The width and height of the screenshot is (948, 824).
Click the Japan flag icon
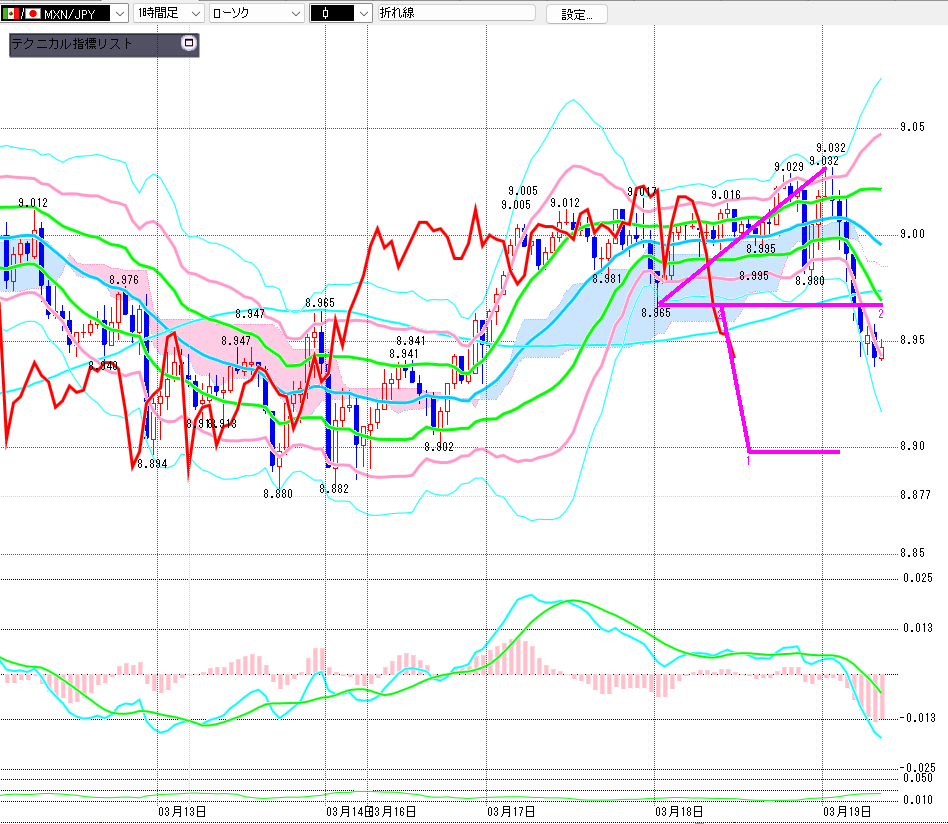(x=33, y=14)
